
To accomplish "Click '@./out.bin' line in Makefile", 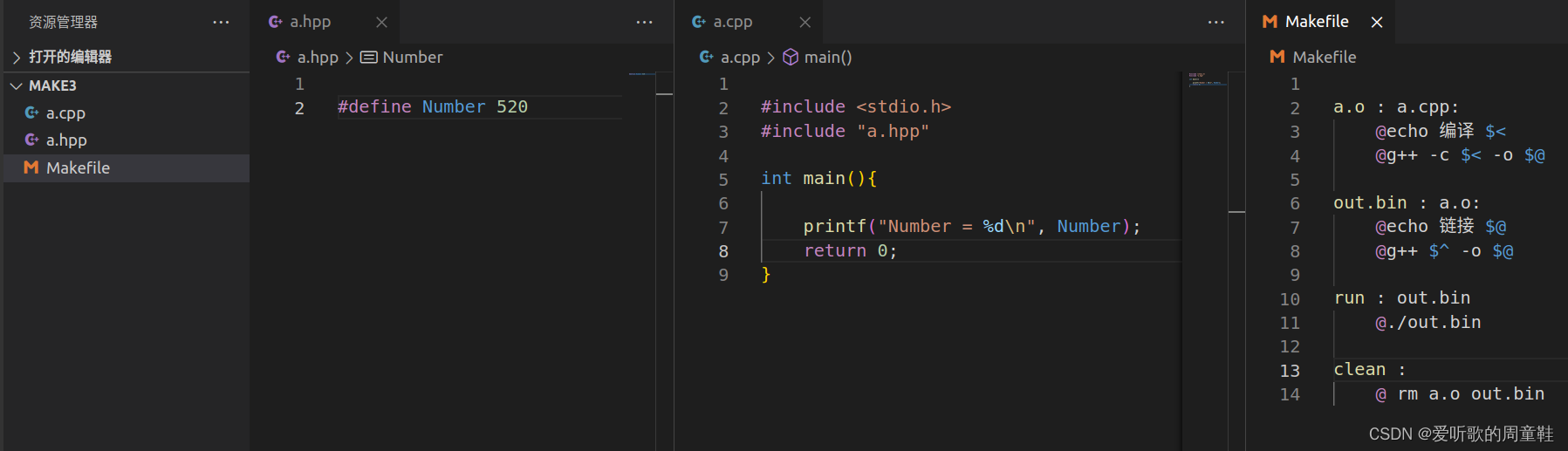I will 1428,323.
